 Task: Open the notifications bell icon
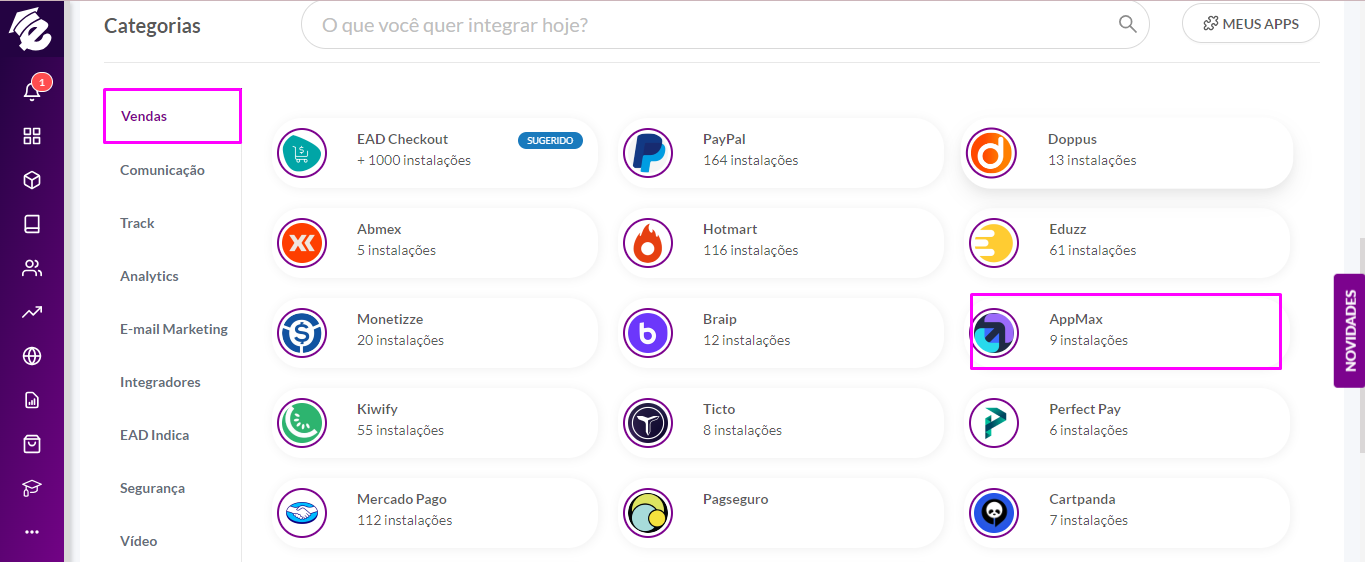(x=32, y=91)
